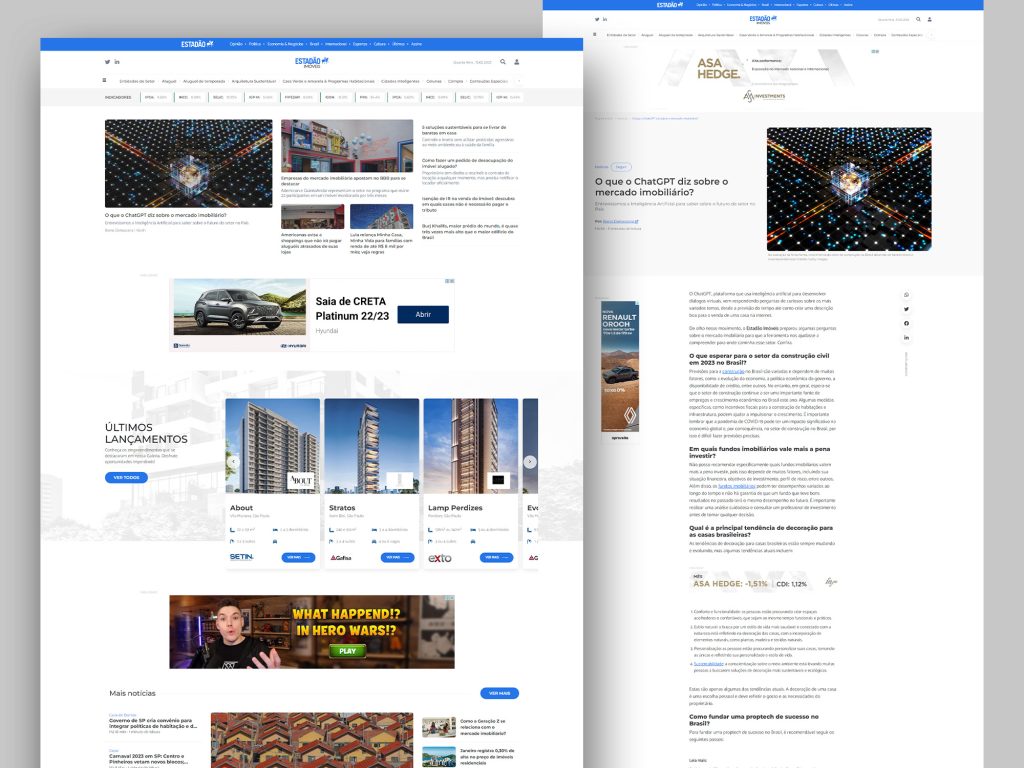Screen dimensions: 1024x768
Task: Click the Twitter icon on the homepage header
Action: [107, 62]
